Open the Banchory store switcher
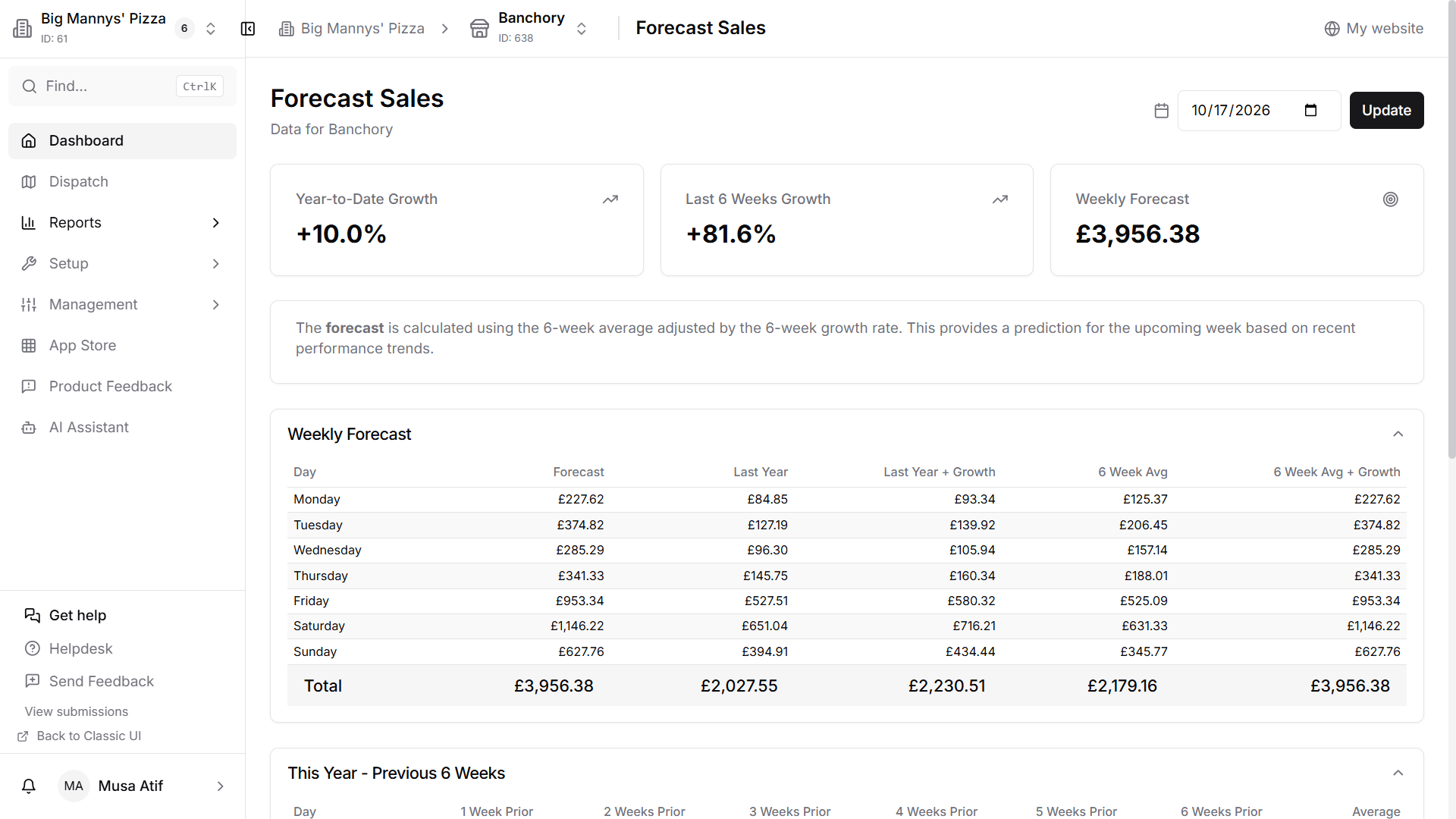This screenshot has height=819, width=1456. pos(582,29)
